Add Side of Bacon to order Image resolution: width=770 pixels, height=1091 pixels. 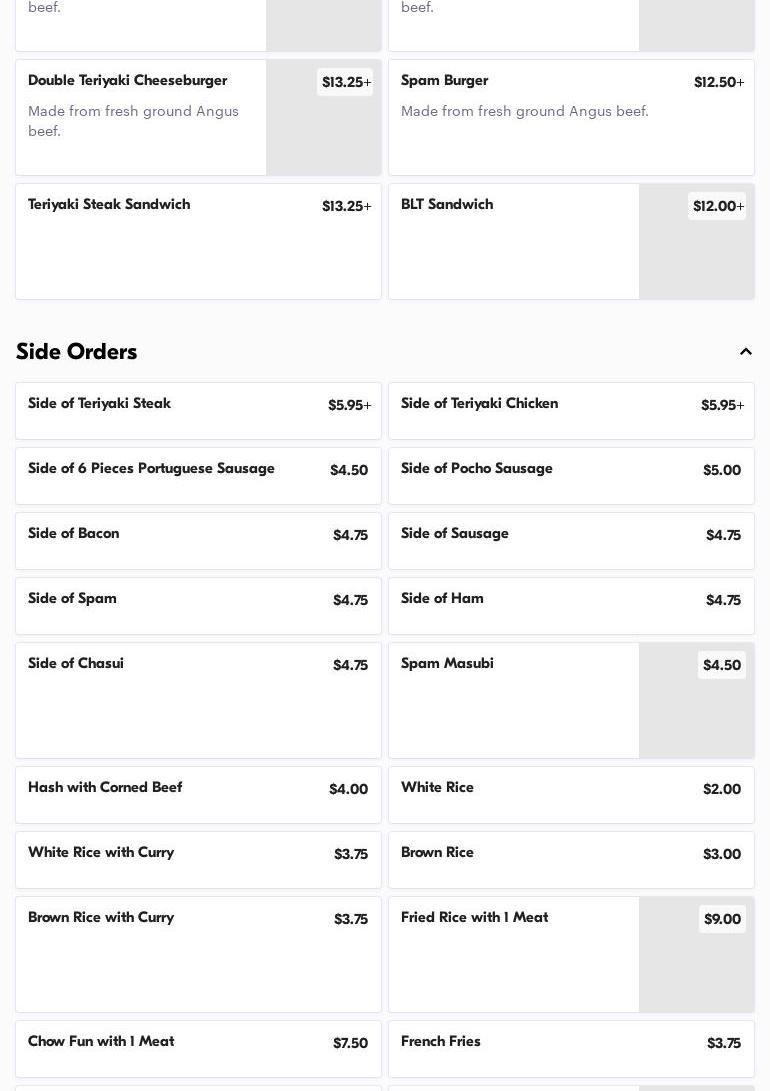pyautogui.click(x=198, y=541)
